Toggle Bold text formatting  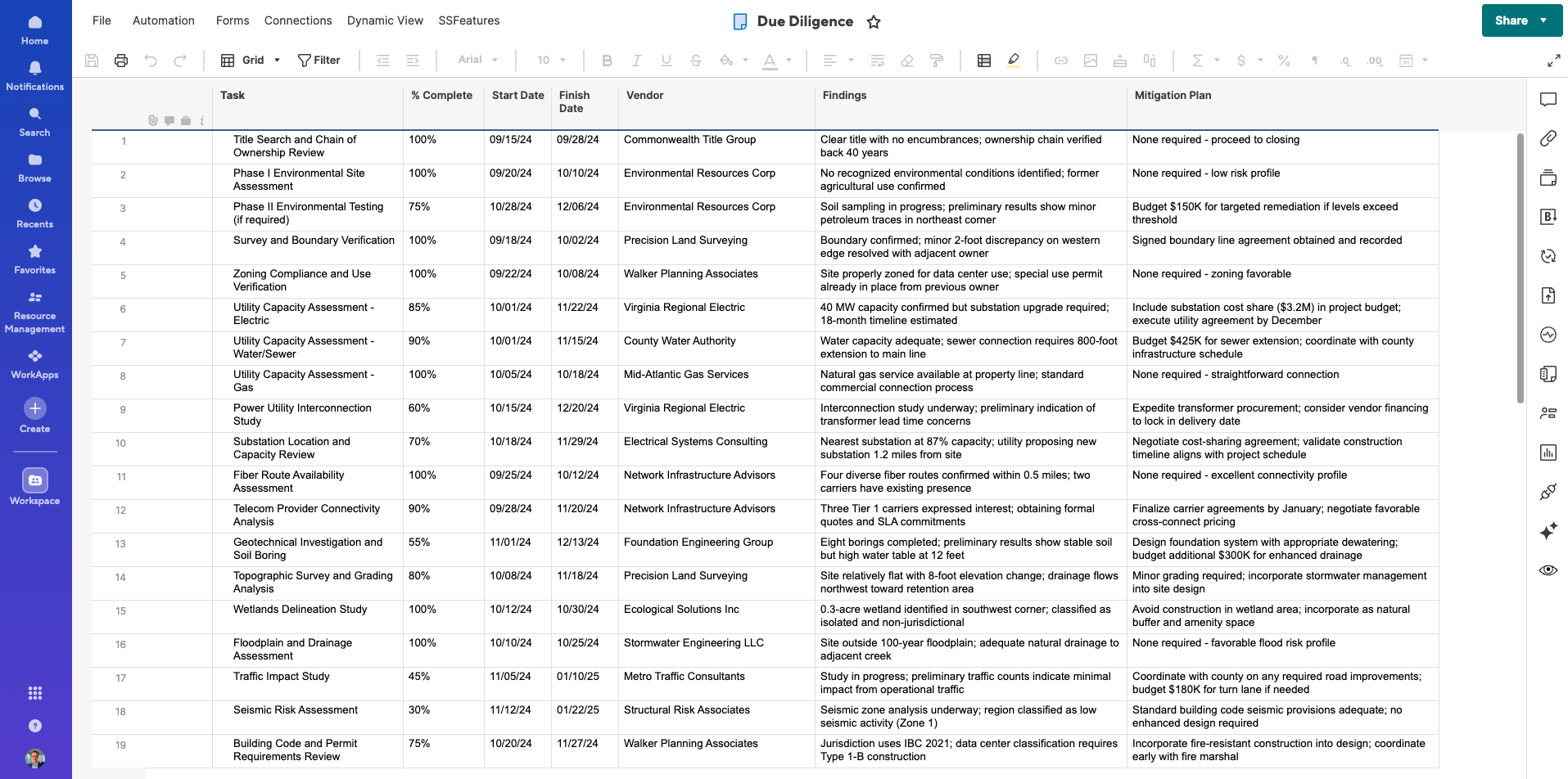(x=607, y=61)
